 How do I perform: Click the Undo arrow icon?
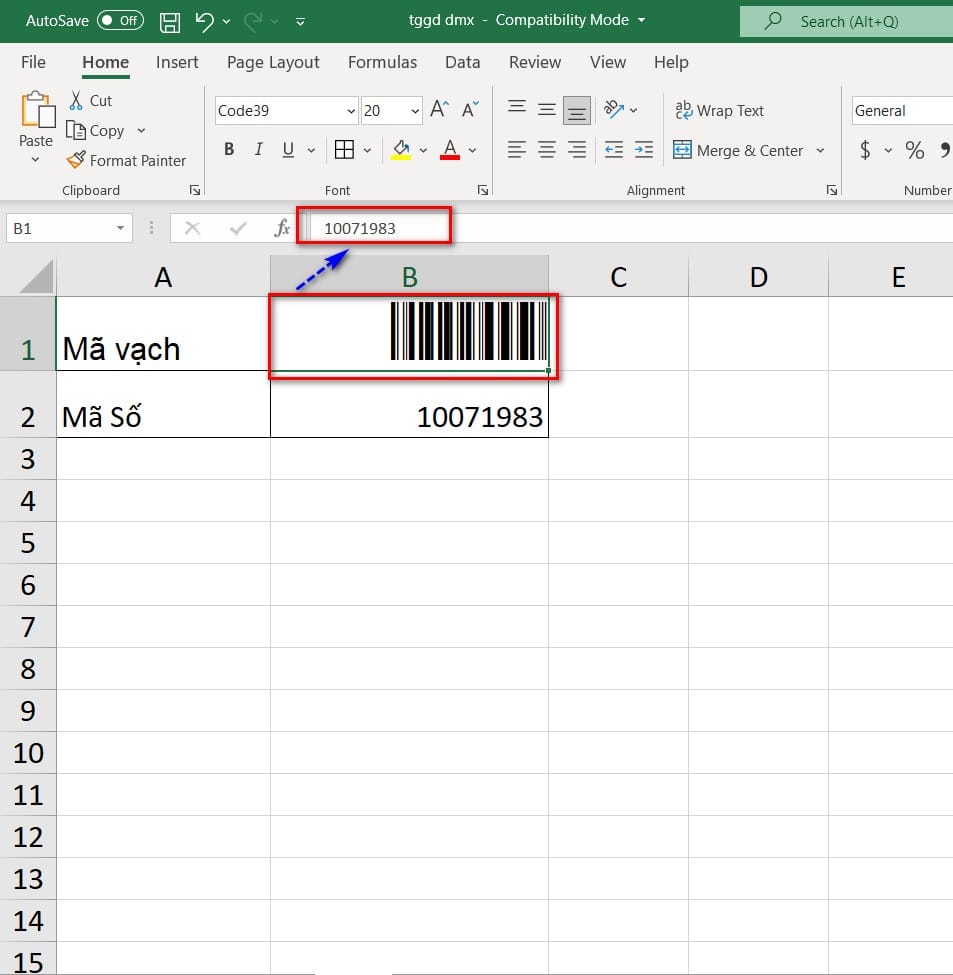click(204, 22)
